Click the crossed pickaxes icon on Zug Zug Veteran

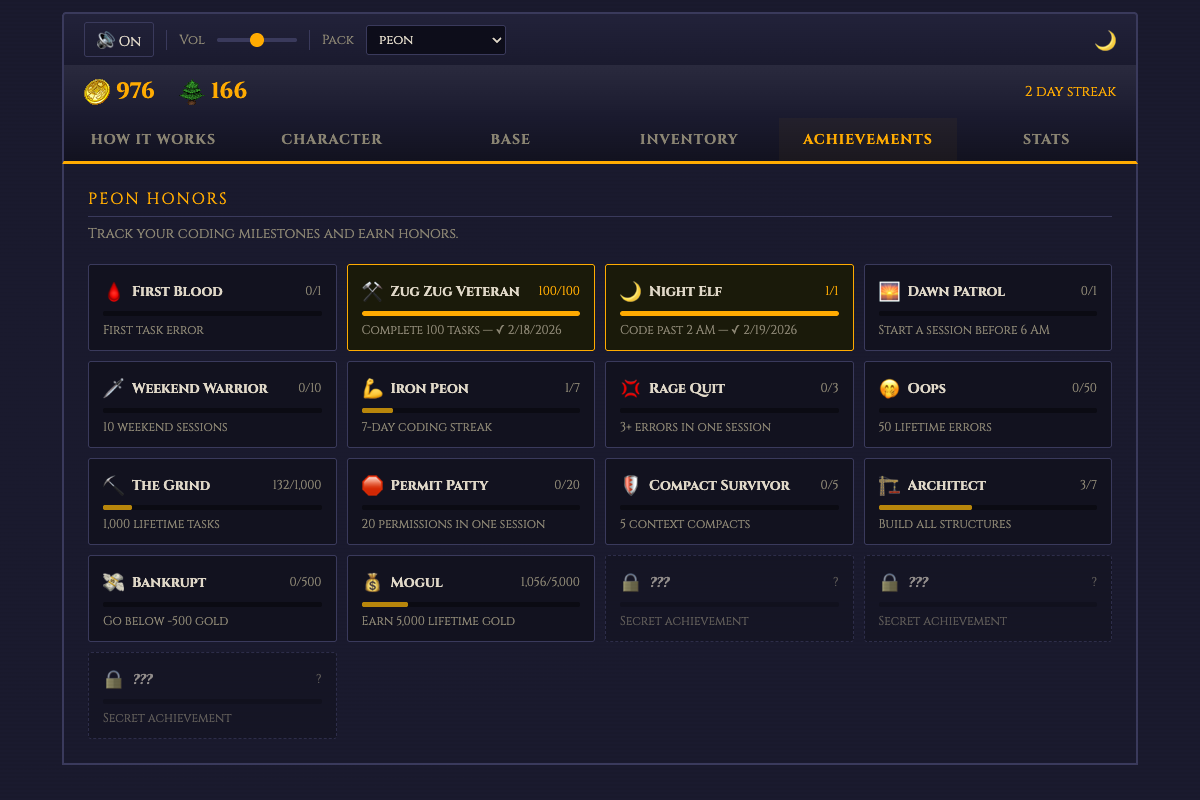(372, 292)
